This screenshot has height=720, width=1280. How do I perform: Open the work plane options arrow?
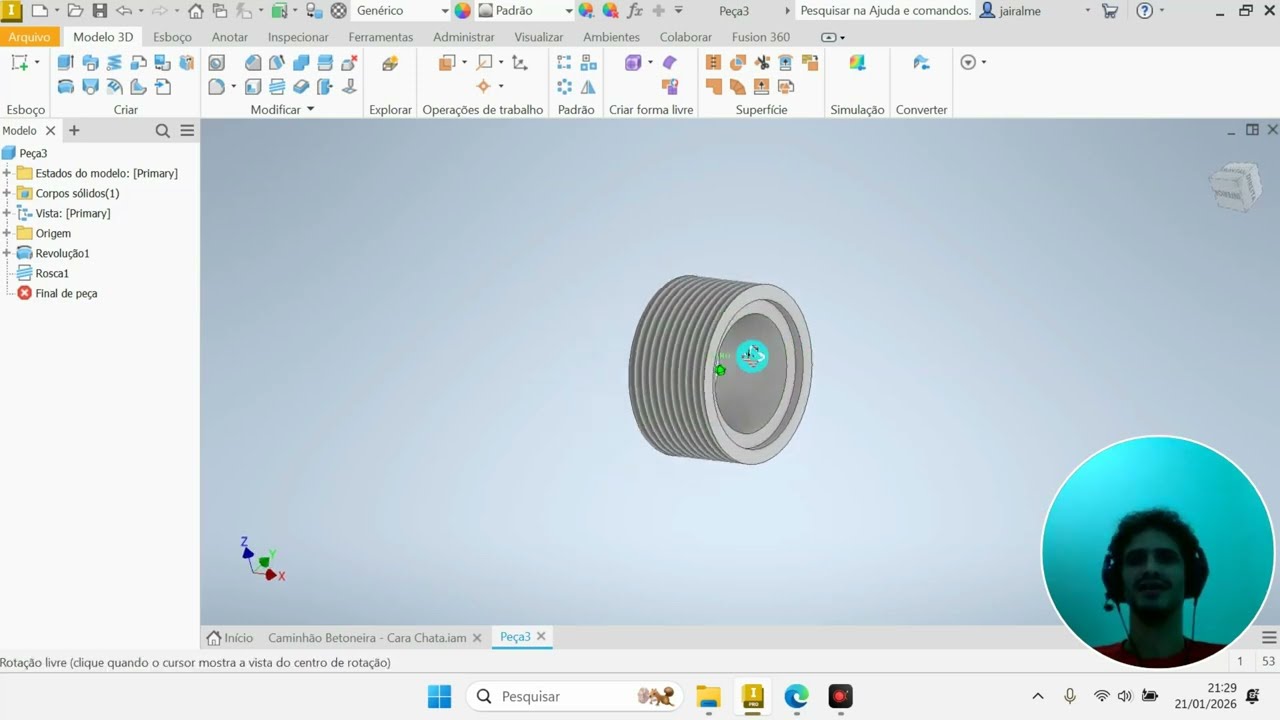click(x=464, y=63)
